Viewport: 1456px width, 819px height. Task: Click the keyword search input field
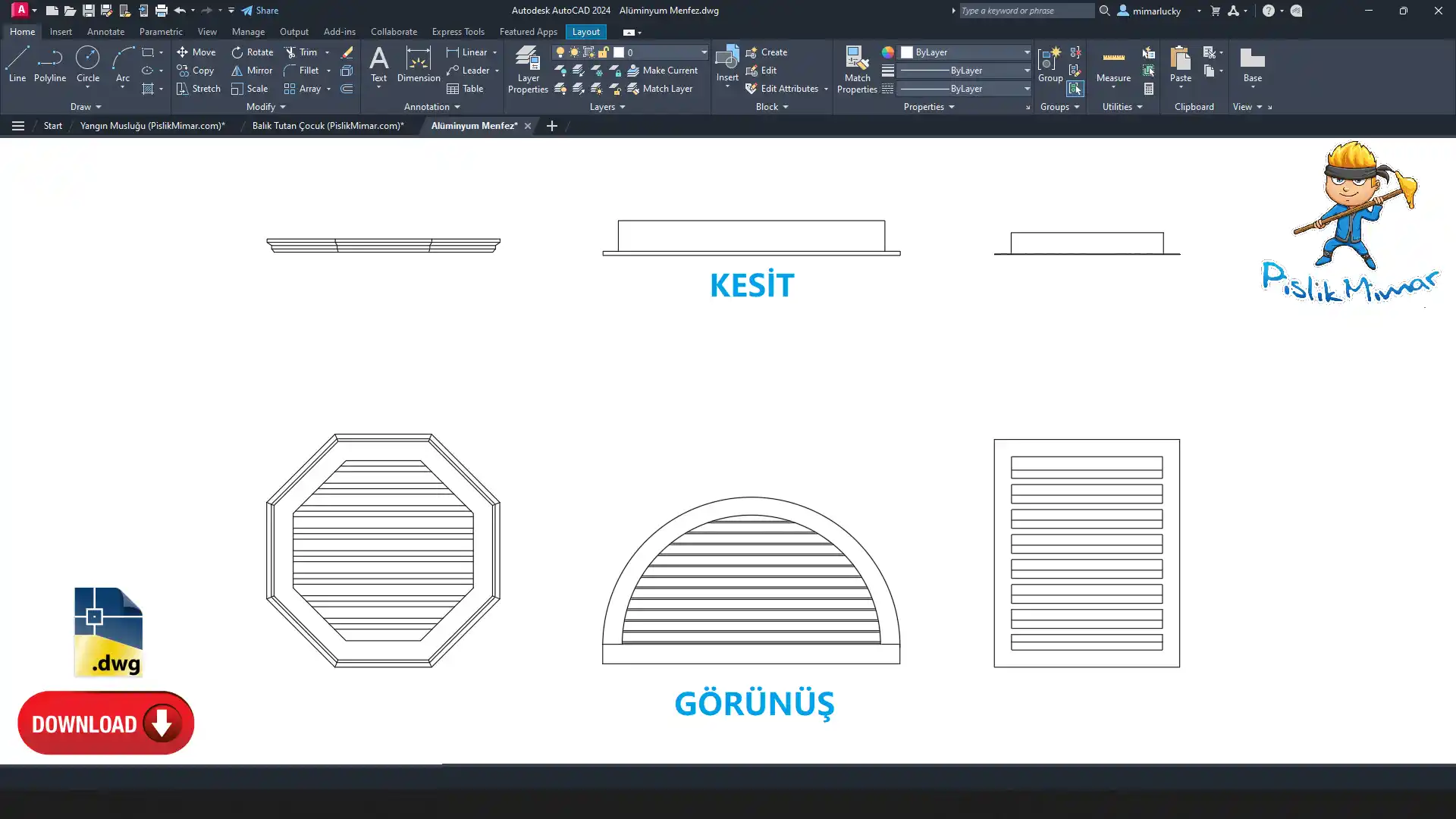click(x=1025, y=11)
